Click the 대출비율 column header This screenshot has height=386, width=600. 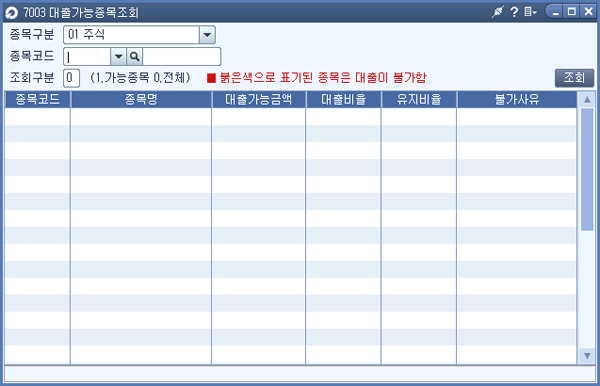pos(343,99)
